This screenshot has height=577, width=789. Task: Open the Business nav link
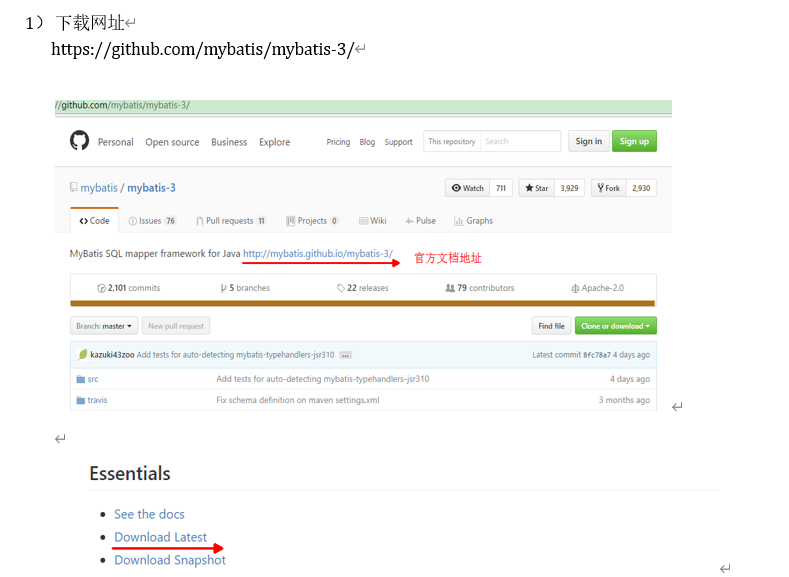click(229, 142)
